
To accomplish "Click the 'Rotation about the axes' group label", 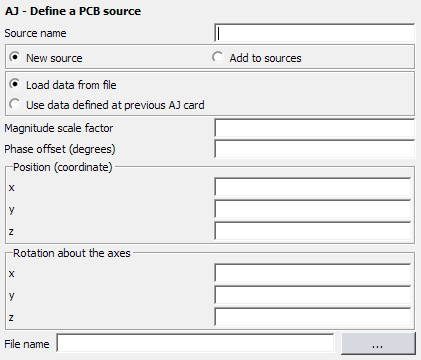I will click(72, 253).
